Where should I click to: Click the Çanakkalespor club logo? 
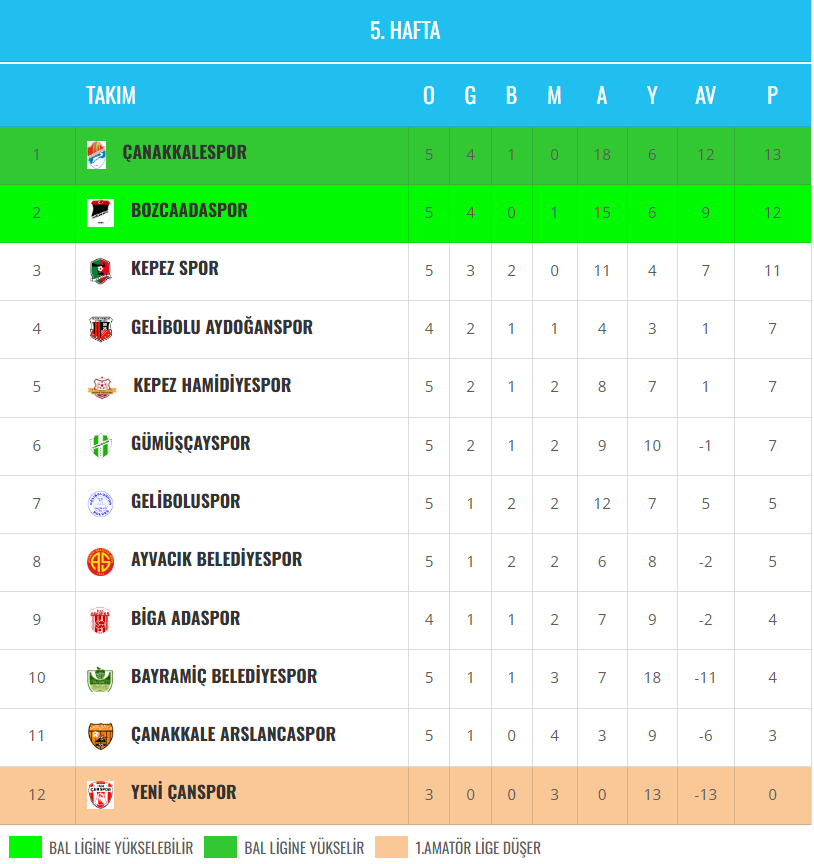[96, 155]
